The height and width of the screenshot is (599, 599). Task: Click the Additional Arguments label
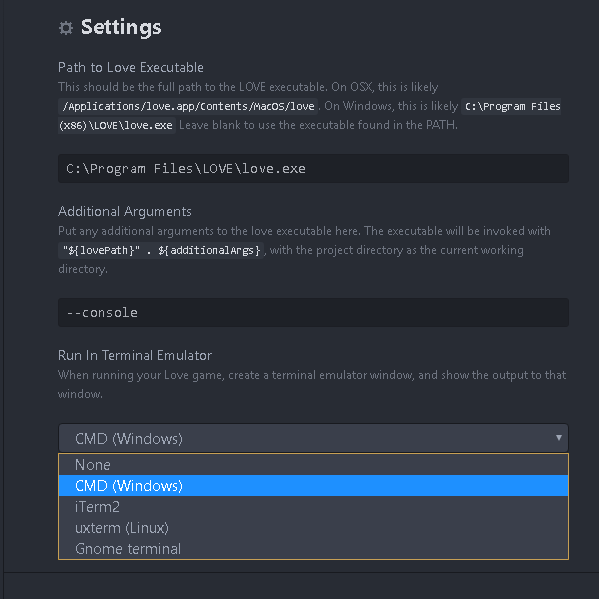coord(125,212)
